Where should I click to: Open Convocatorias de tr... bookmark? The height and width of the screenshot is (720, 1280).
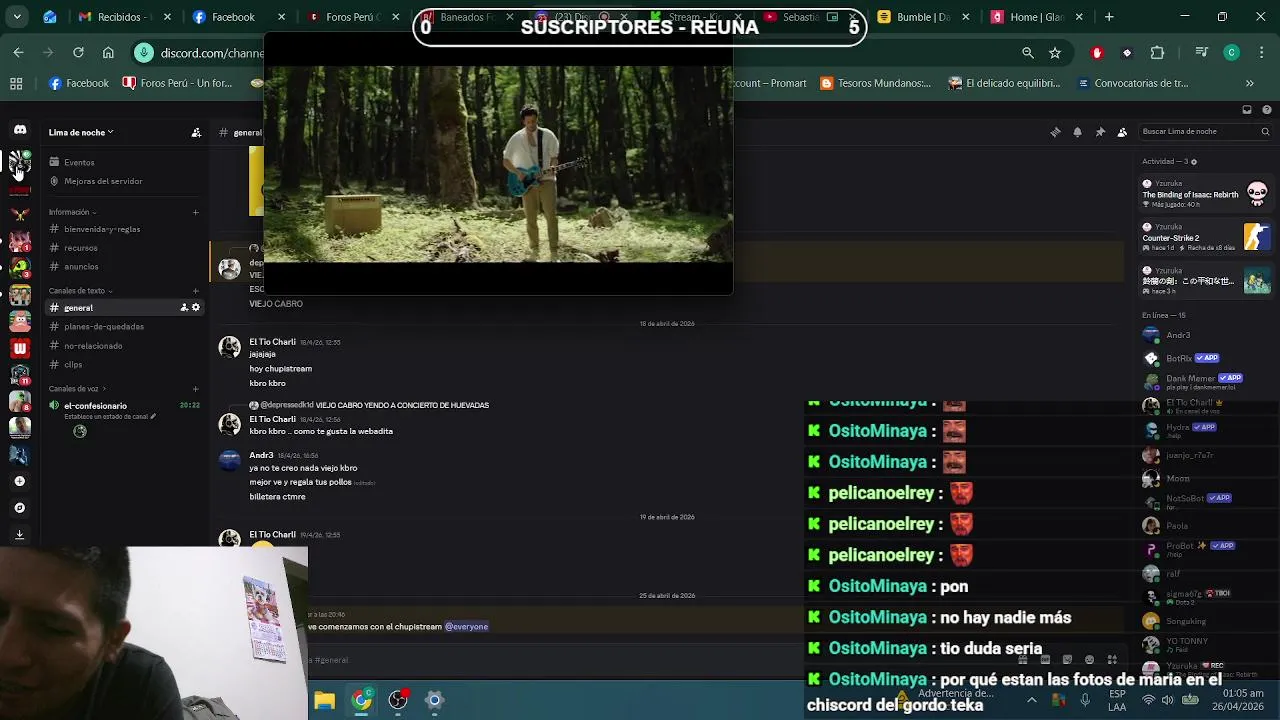click(x=1131, y=84)
